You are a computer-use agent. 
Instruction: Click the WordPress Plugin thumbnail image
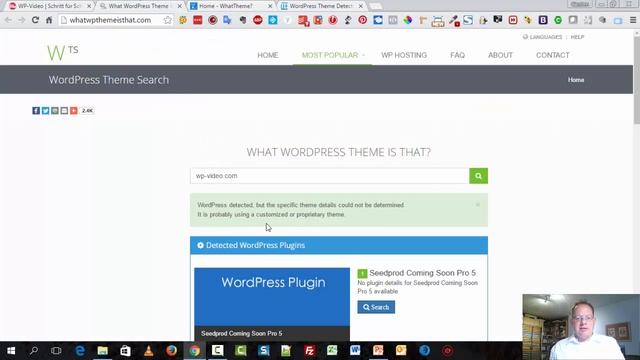pyautogui.click(x=272, y=304)
